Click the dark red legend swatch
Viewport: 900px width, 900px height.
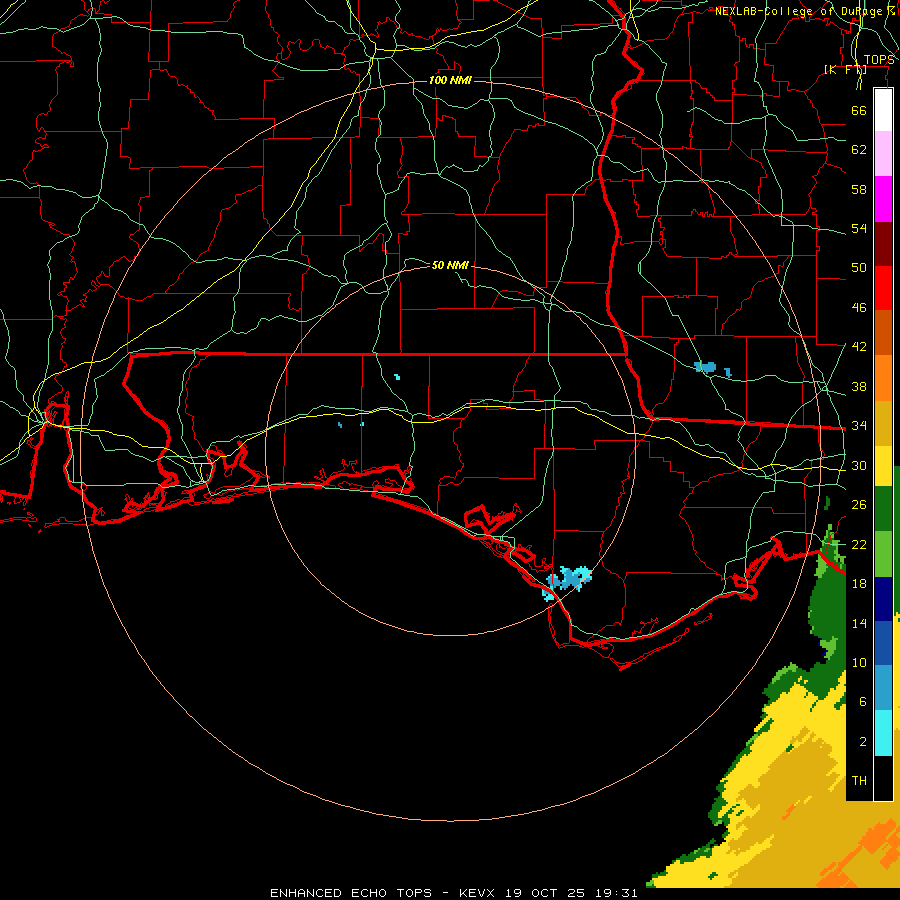883,243
